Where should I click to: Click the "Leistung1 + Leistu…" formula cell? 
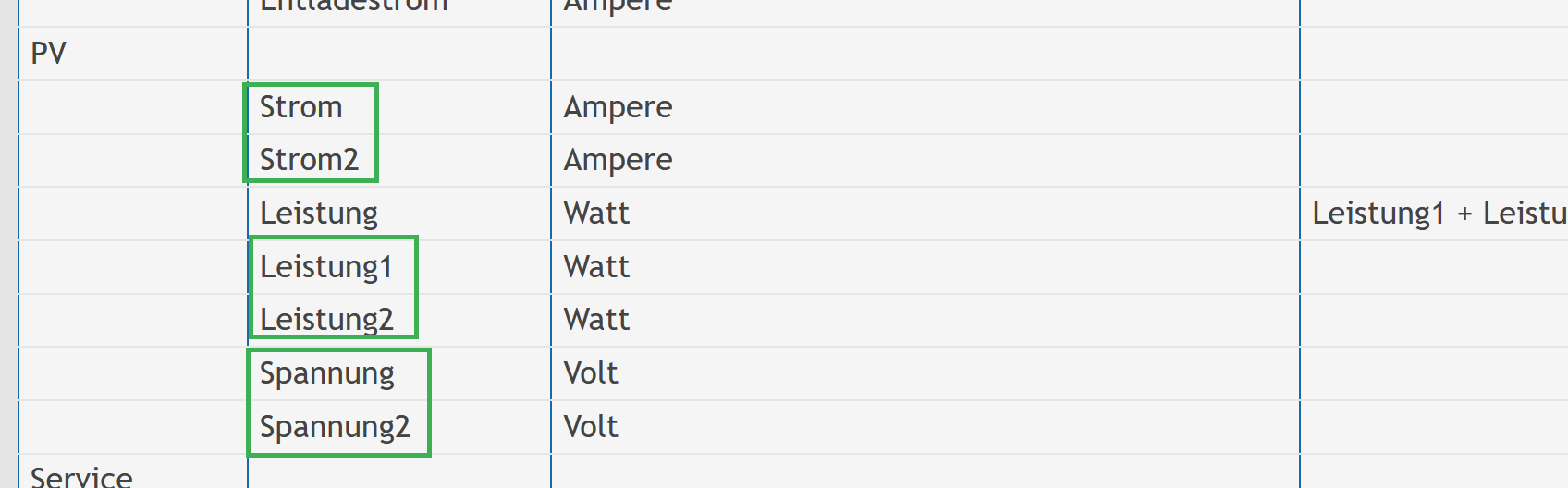1438,213
